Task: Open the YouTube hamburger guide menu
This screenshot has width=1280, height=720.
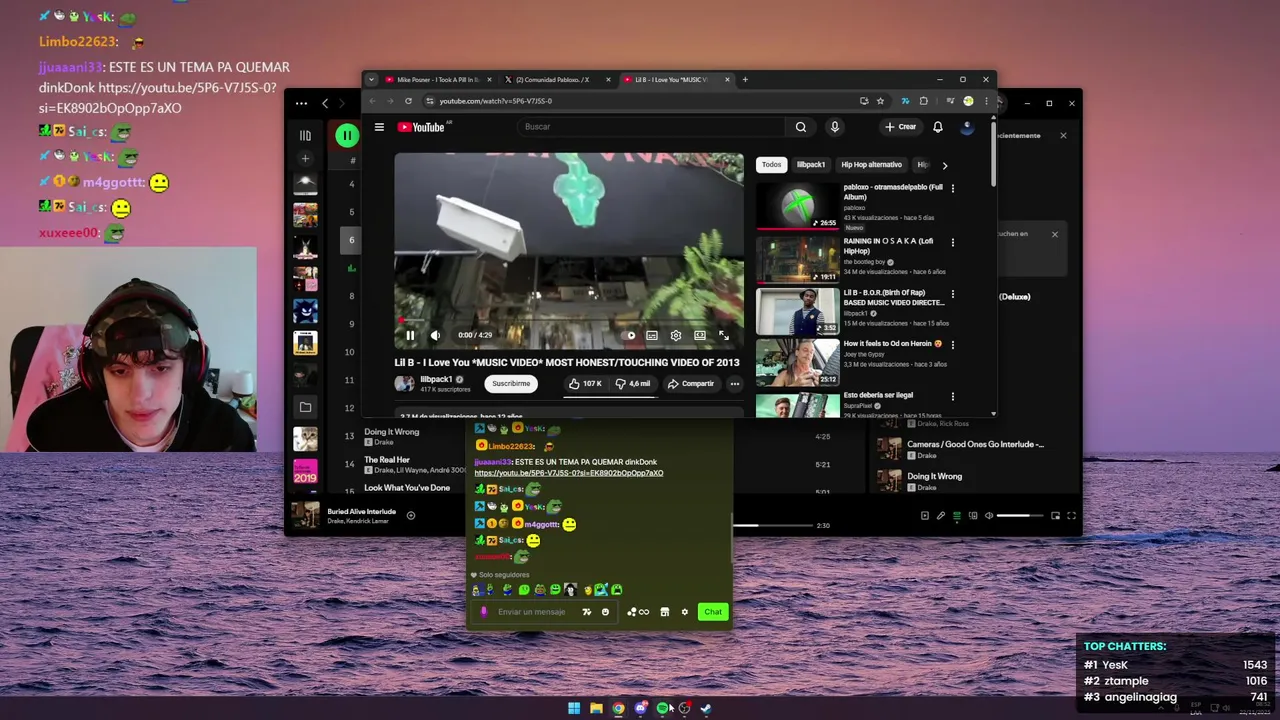Action: pos(379,127)
